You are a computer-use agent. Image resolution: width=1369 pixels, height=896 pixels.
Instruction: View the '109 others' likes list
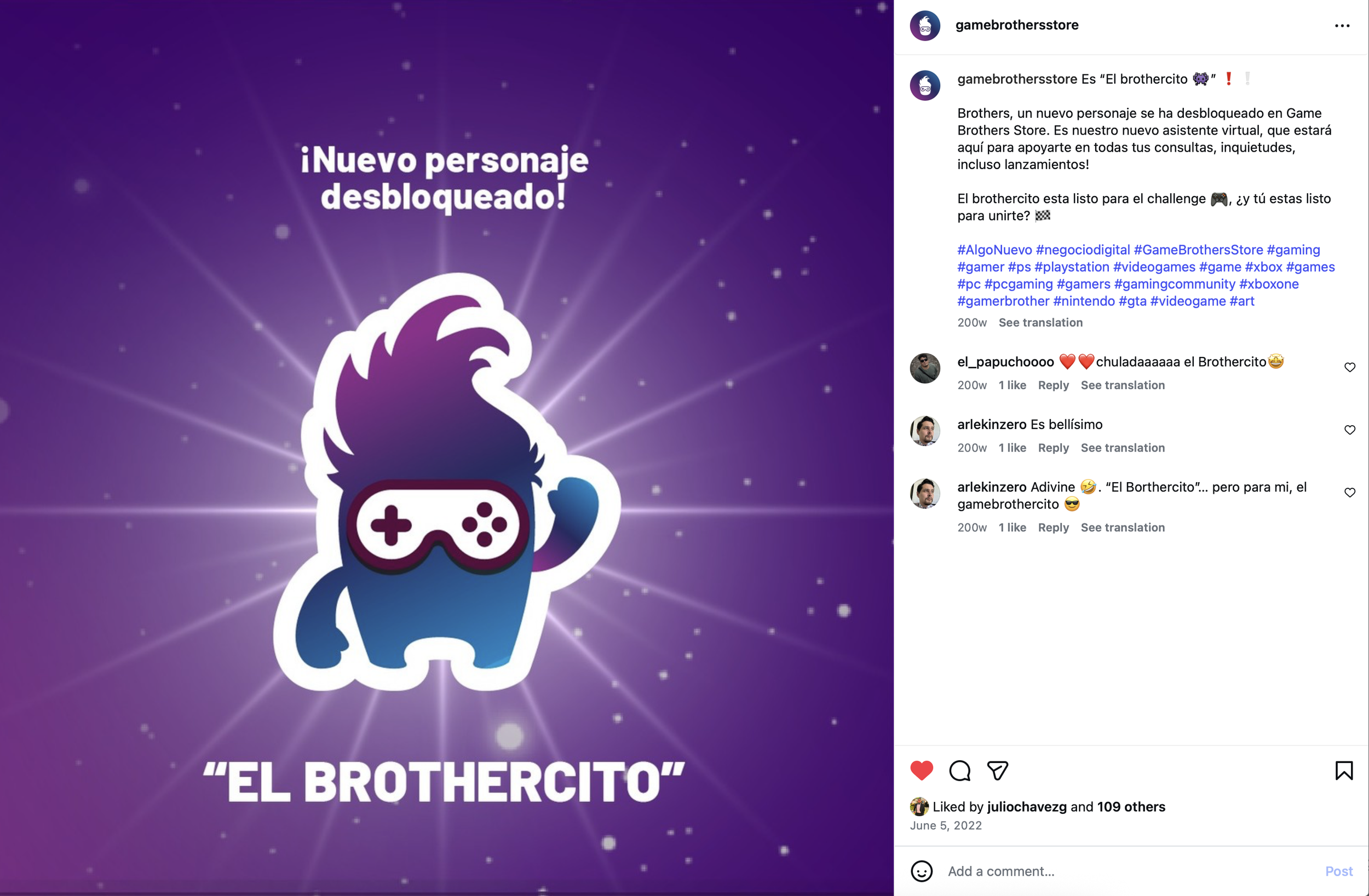point(1131,806)
